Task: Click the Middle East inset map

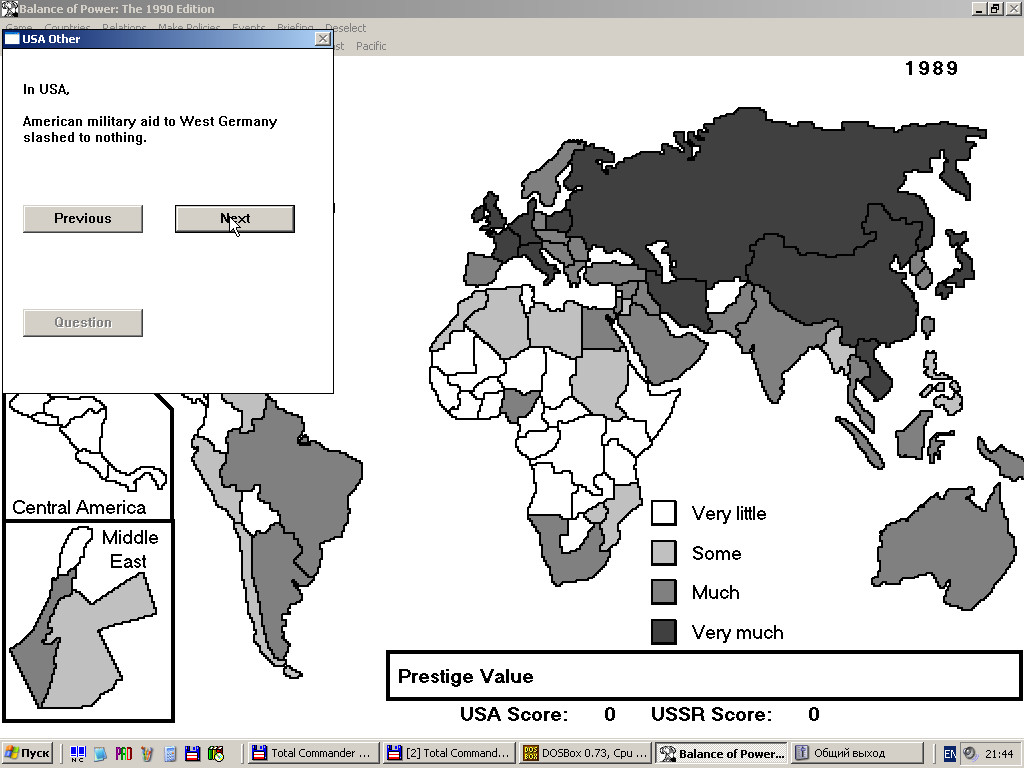Action: [88, 621]
